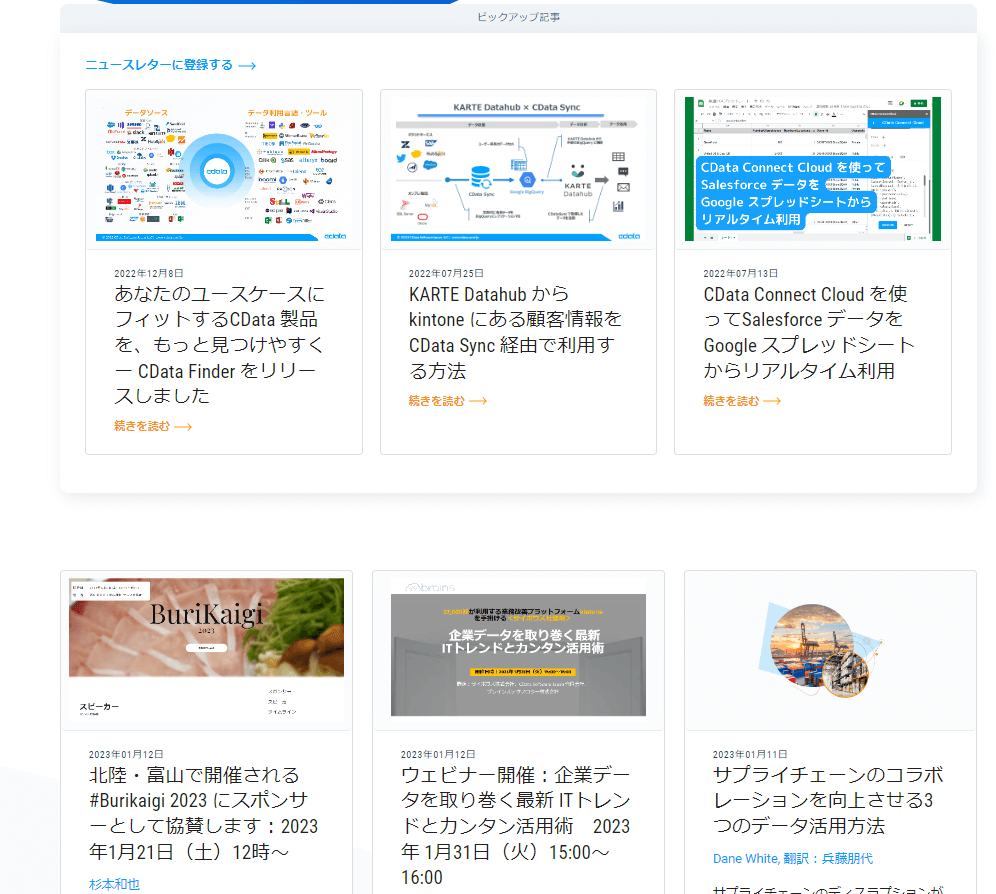996x894 pixels.
Task: Click arrow icon after Connect Cloud 続きを読む
Action: point(772,401)
